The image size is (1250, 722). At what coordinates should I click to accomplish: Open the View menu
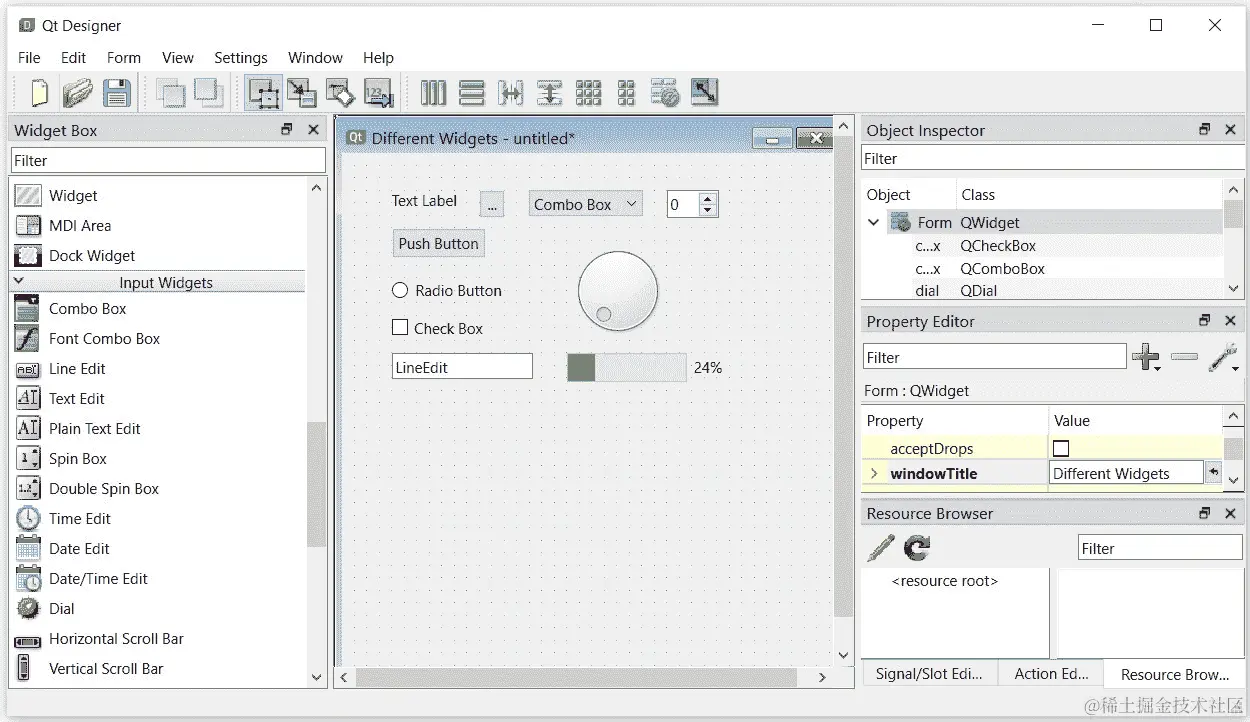pos(178,57)
